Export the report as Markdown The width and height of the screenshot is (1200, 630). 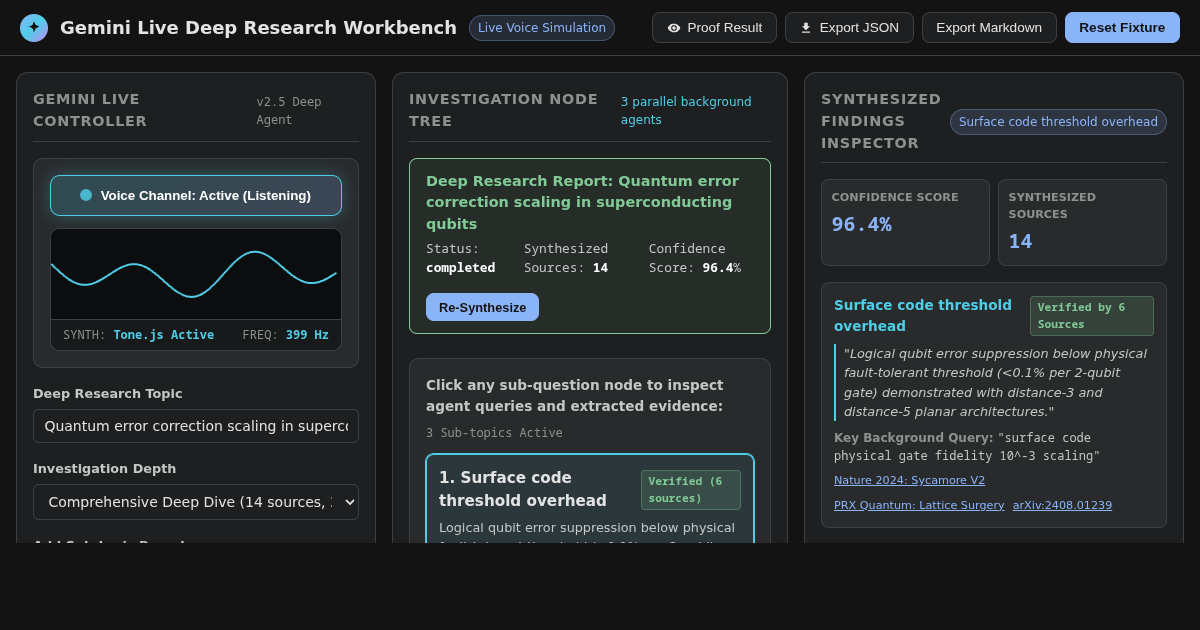tap(989, 28)
